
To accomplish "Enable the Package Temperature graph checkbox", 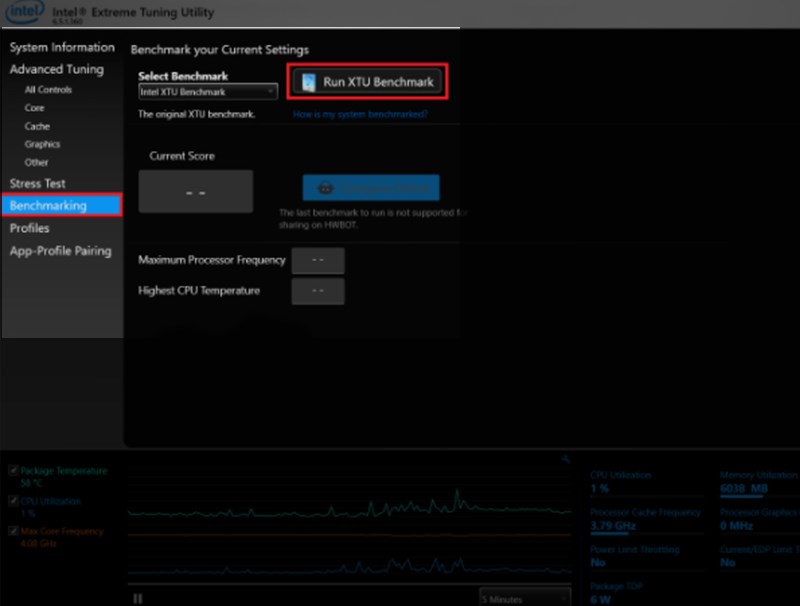I will click(x=13, y=470).
